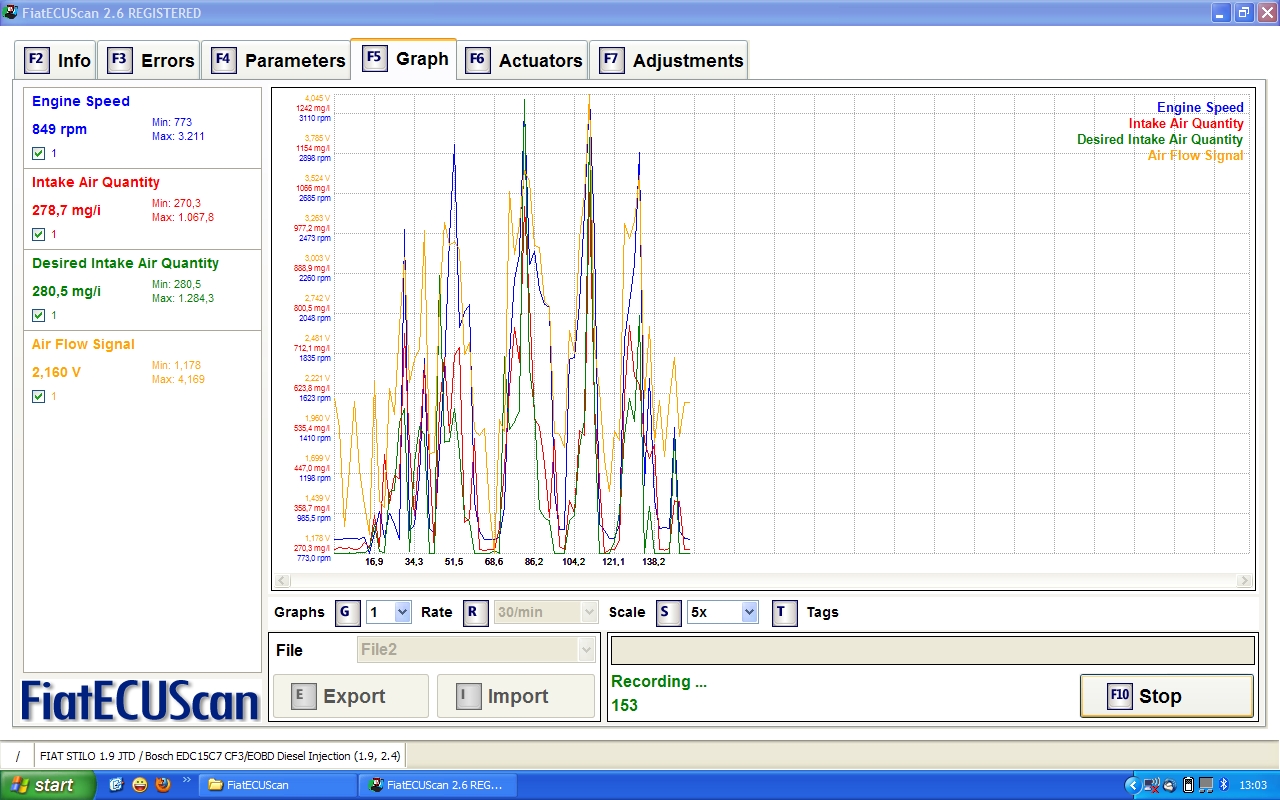Click the 280,5 mg/i desired air value
Screen dimensions: 1280x800
66,291
